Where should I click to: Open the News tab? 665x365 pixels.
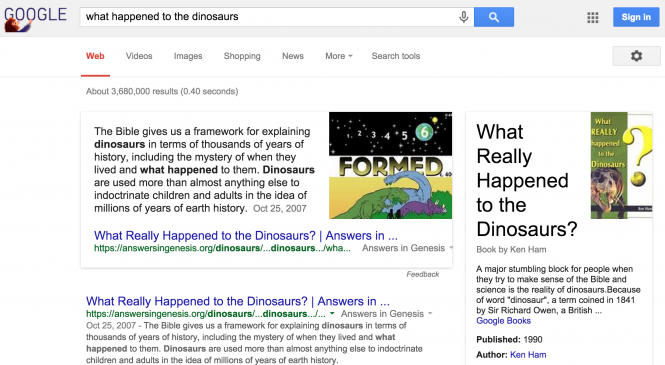[x=293, y=56]
